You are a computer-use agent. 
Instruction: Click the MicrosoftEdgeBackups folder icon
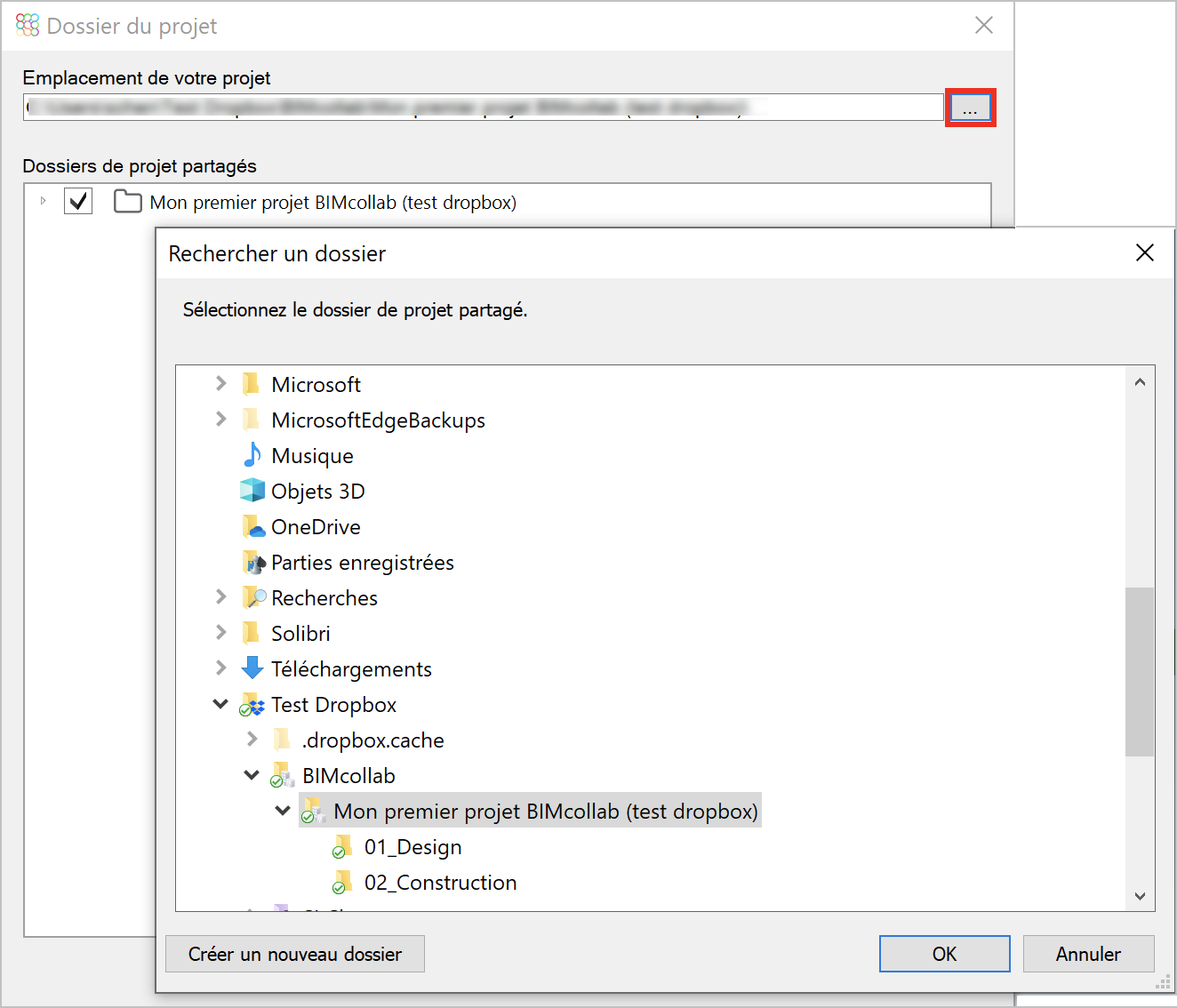pos(252,420)
